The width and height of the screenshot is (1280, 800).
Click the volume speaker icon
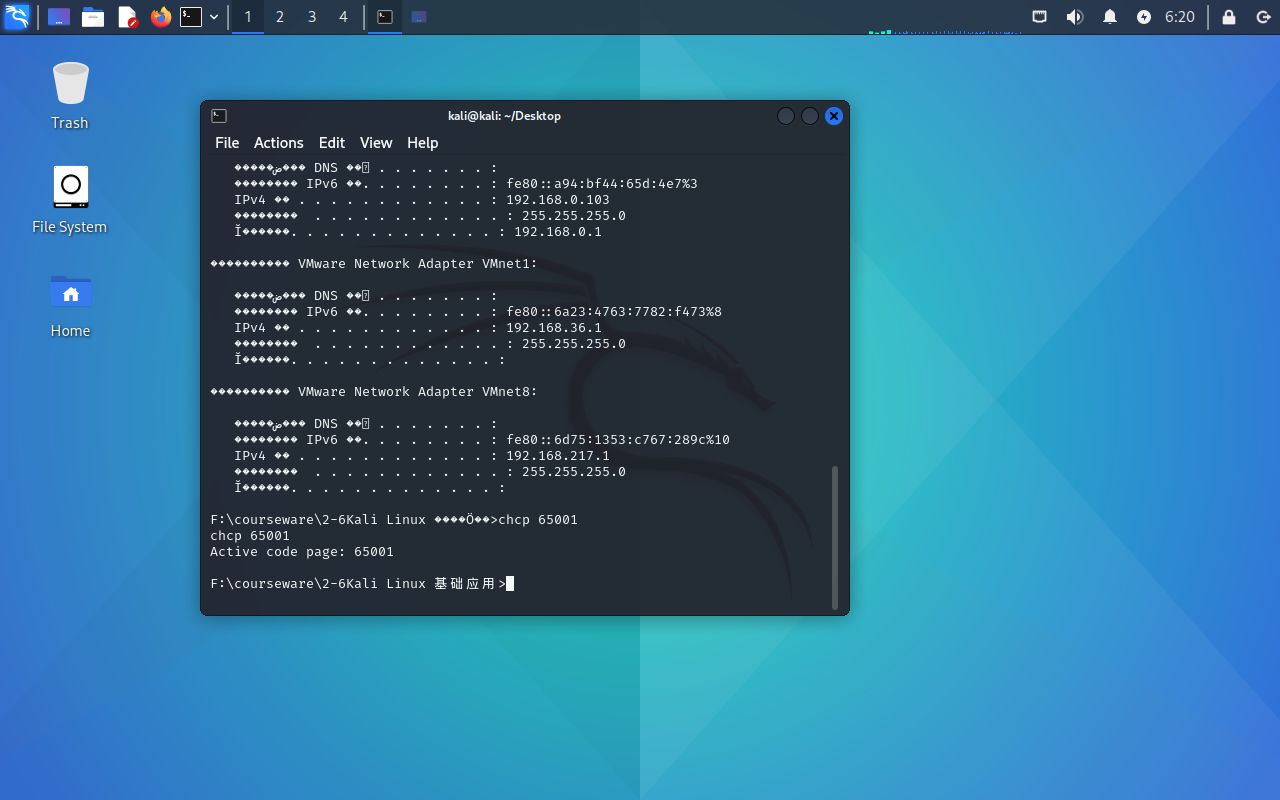pos(1075,17)
